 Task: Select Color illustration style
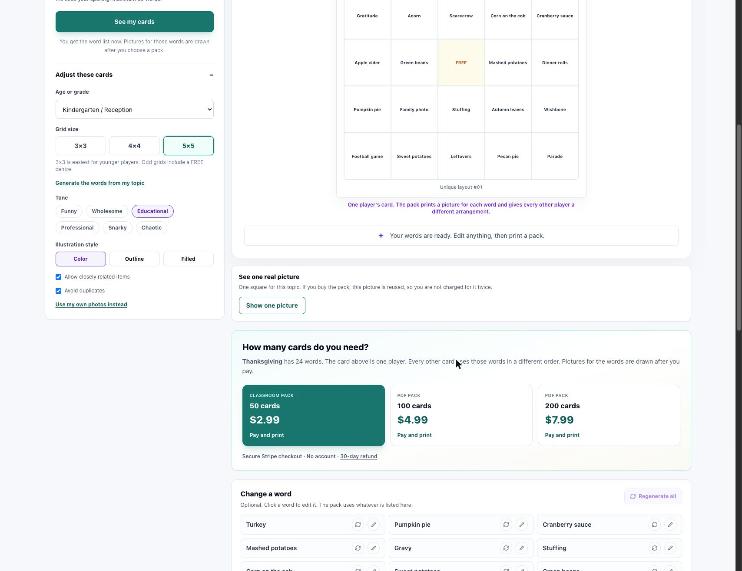[80, 259]
